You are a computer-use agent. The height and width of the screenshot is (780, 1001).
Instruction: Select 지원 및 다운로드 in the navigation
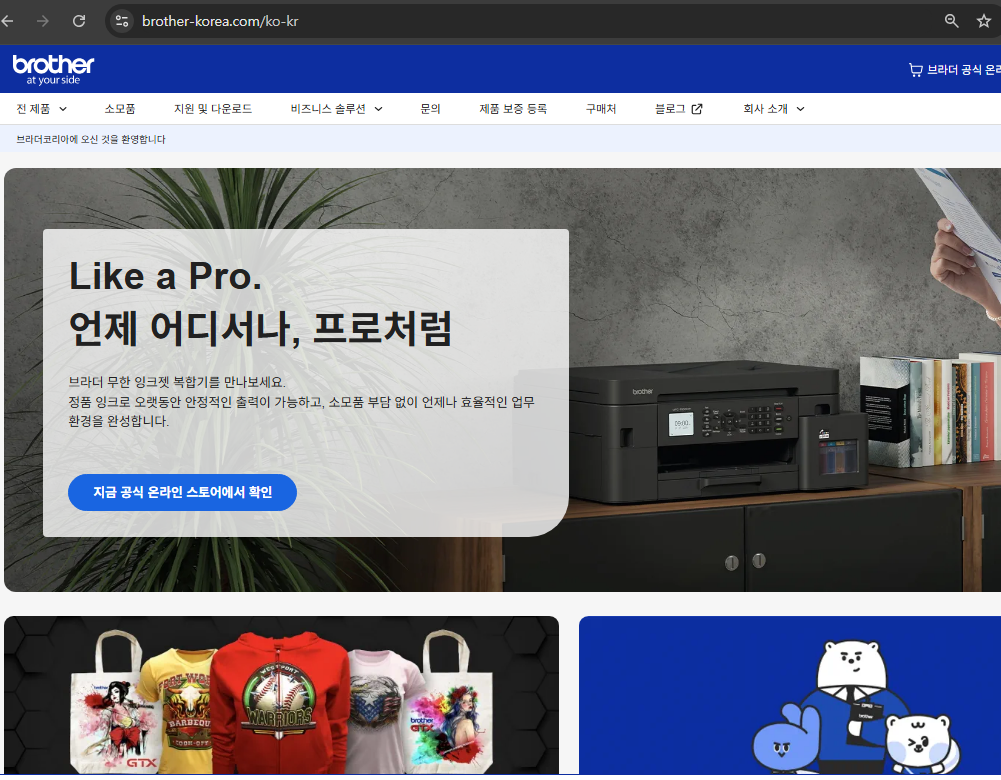(213, 108)
